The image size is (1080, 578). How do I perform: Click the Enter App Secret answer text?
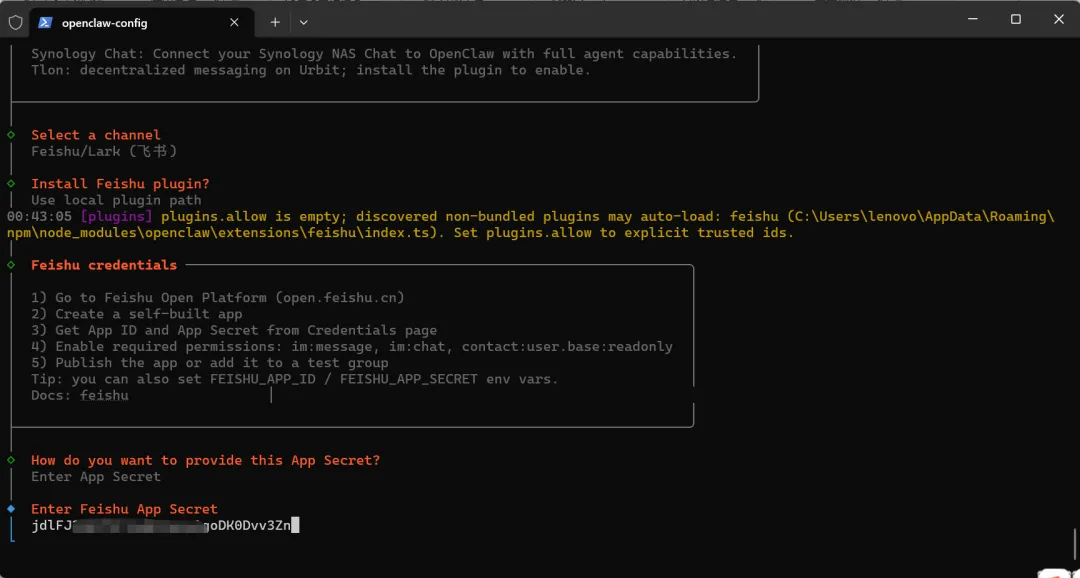coord(96,477)
